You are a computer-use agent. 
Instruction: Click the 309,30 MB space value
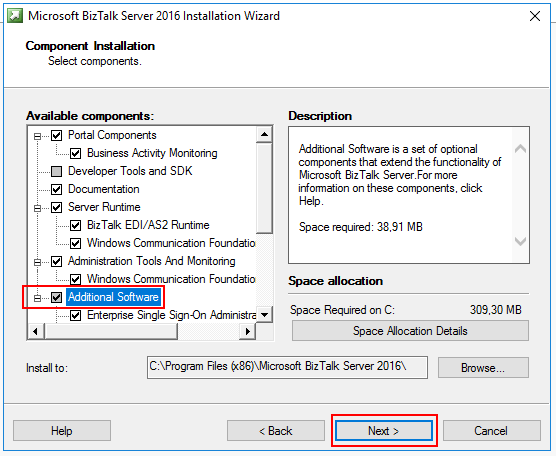[495, 310]
